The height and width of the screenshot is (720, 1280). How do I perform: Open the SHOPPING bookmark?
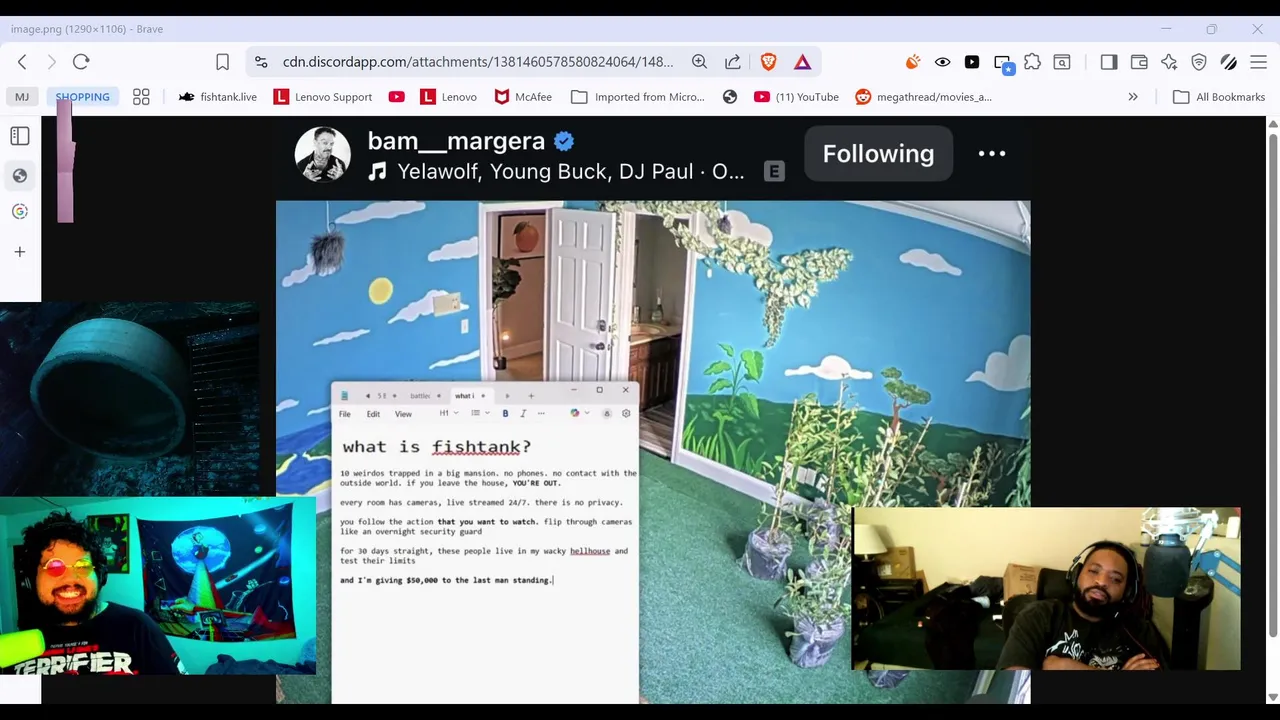82,97
